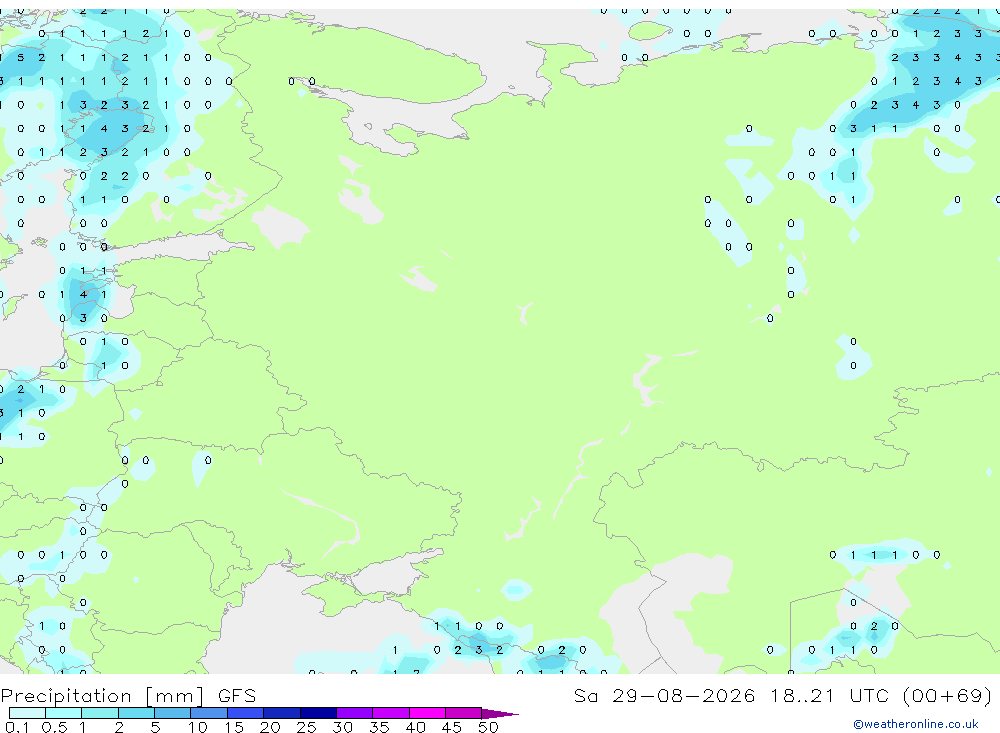Click the '30' legend scale label

342,727
